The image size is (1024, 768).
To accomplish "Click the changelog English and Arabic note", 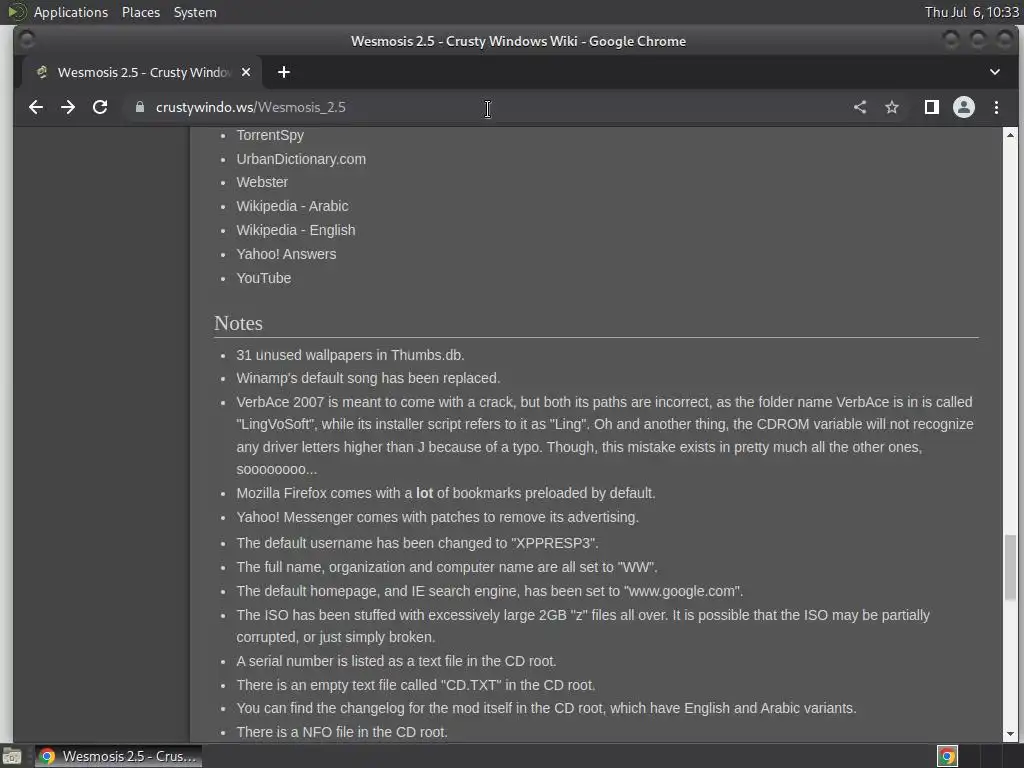I will tap(546, 708).
